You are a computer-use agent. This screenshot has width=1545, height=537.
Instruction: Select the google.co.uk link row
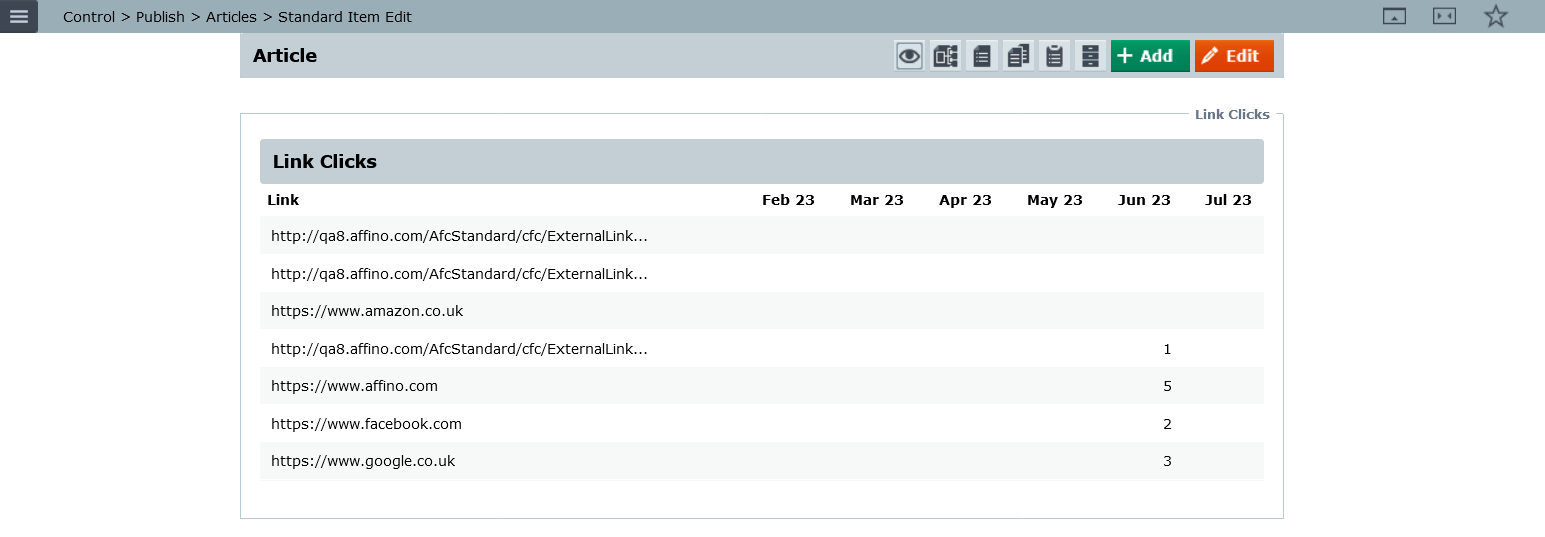(363, 461)
